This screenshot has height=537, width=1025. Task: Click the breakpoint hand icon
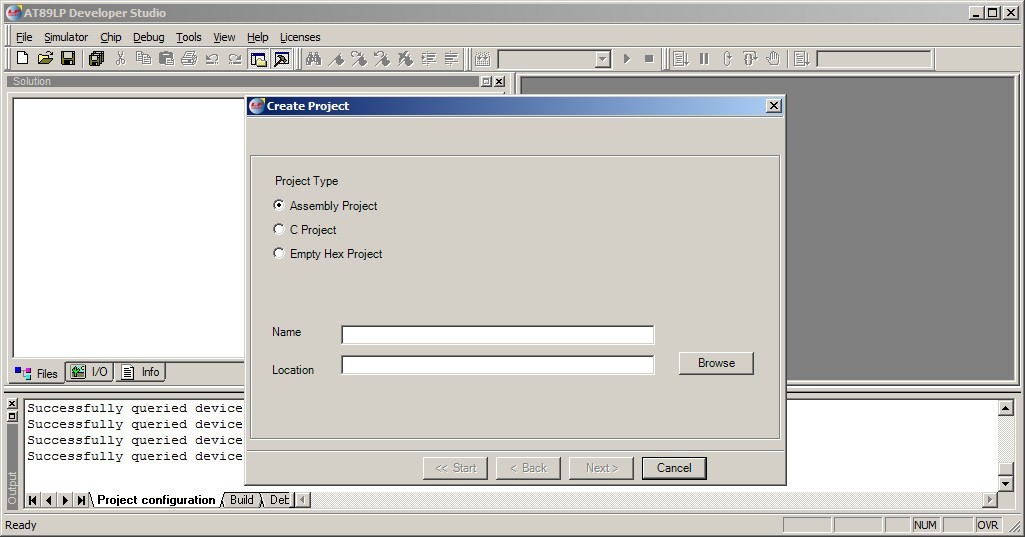773,59
